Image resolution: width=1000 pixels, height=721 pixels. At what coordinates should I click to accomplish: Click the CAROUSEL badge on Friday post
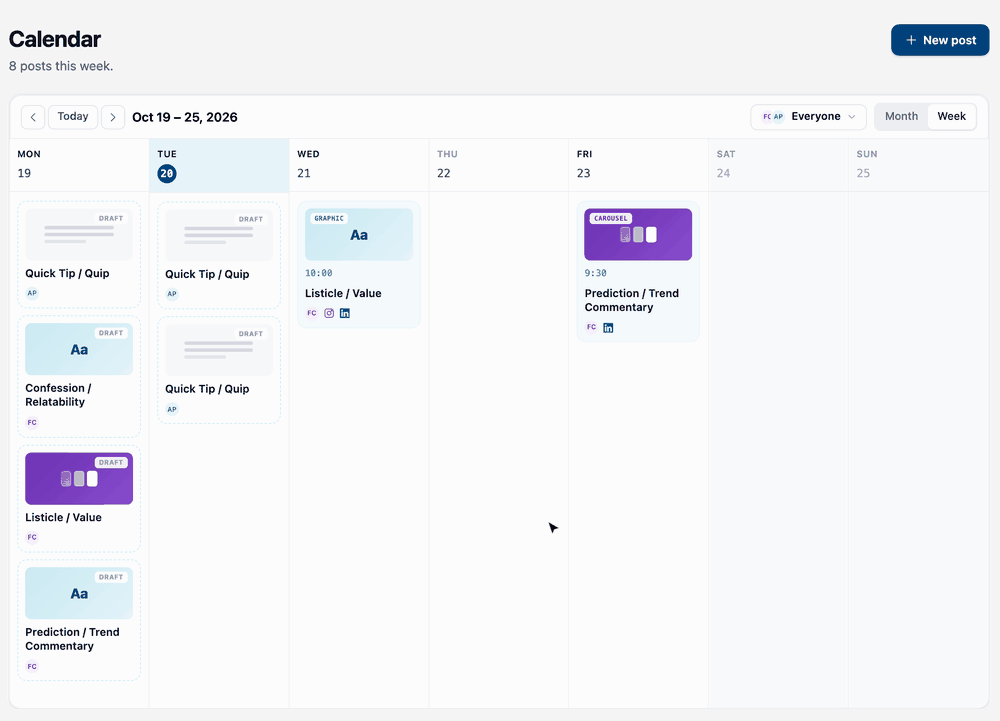pos(611,218)
